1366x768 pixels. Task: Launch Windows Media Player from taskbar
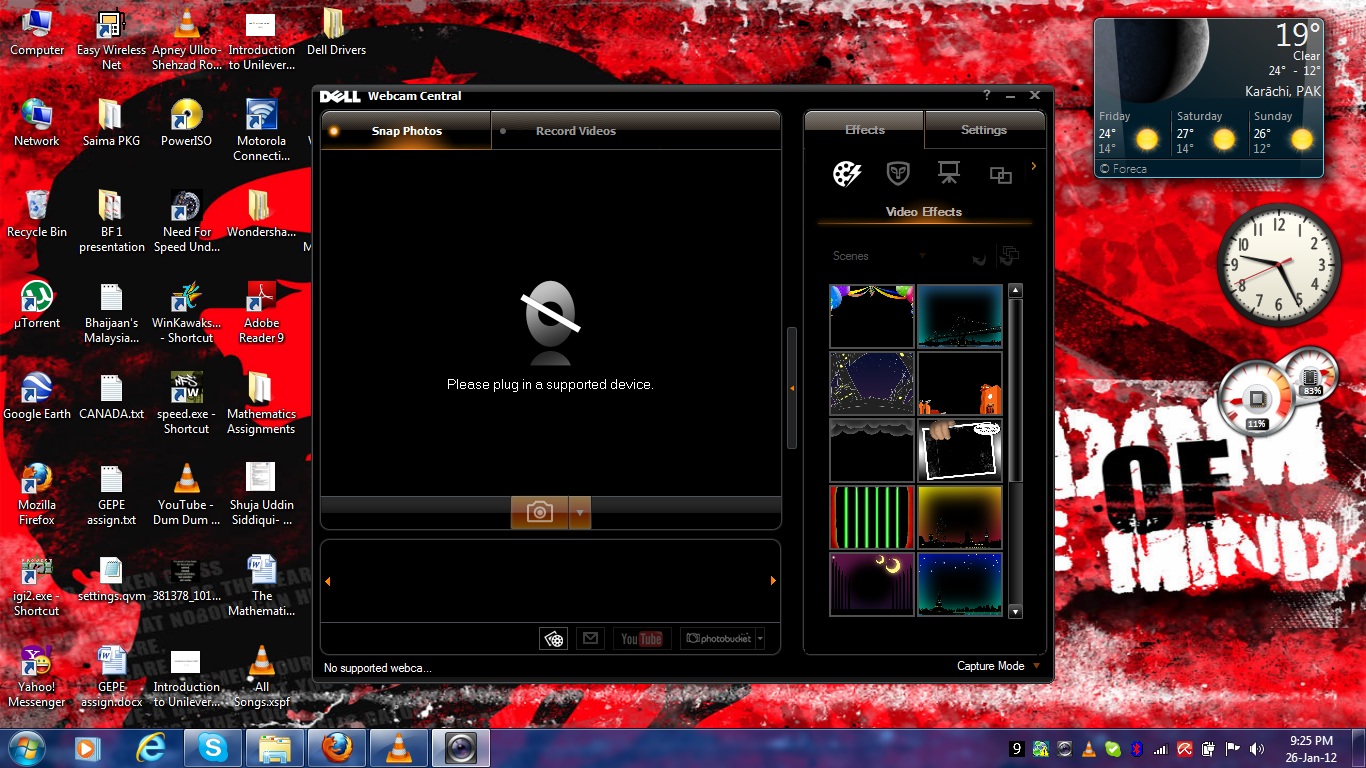pos(88,747)
